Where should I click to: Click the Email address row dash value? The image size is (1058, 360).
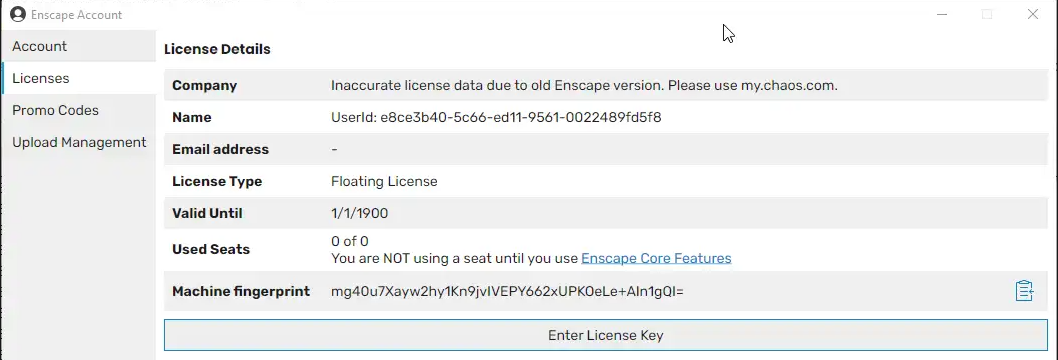click(335, 149)
